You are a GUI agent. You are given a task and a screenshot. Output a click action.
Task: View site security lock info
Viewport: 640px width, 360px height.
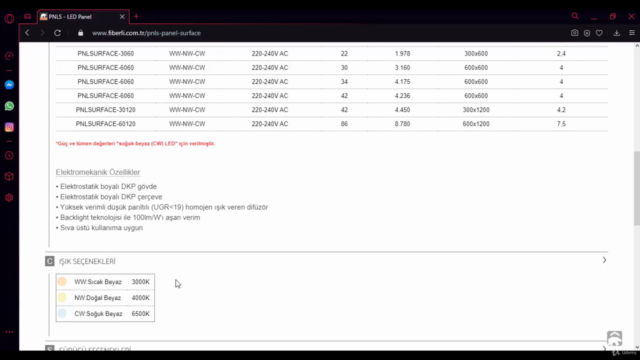[x=80, y=33]
